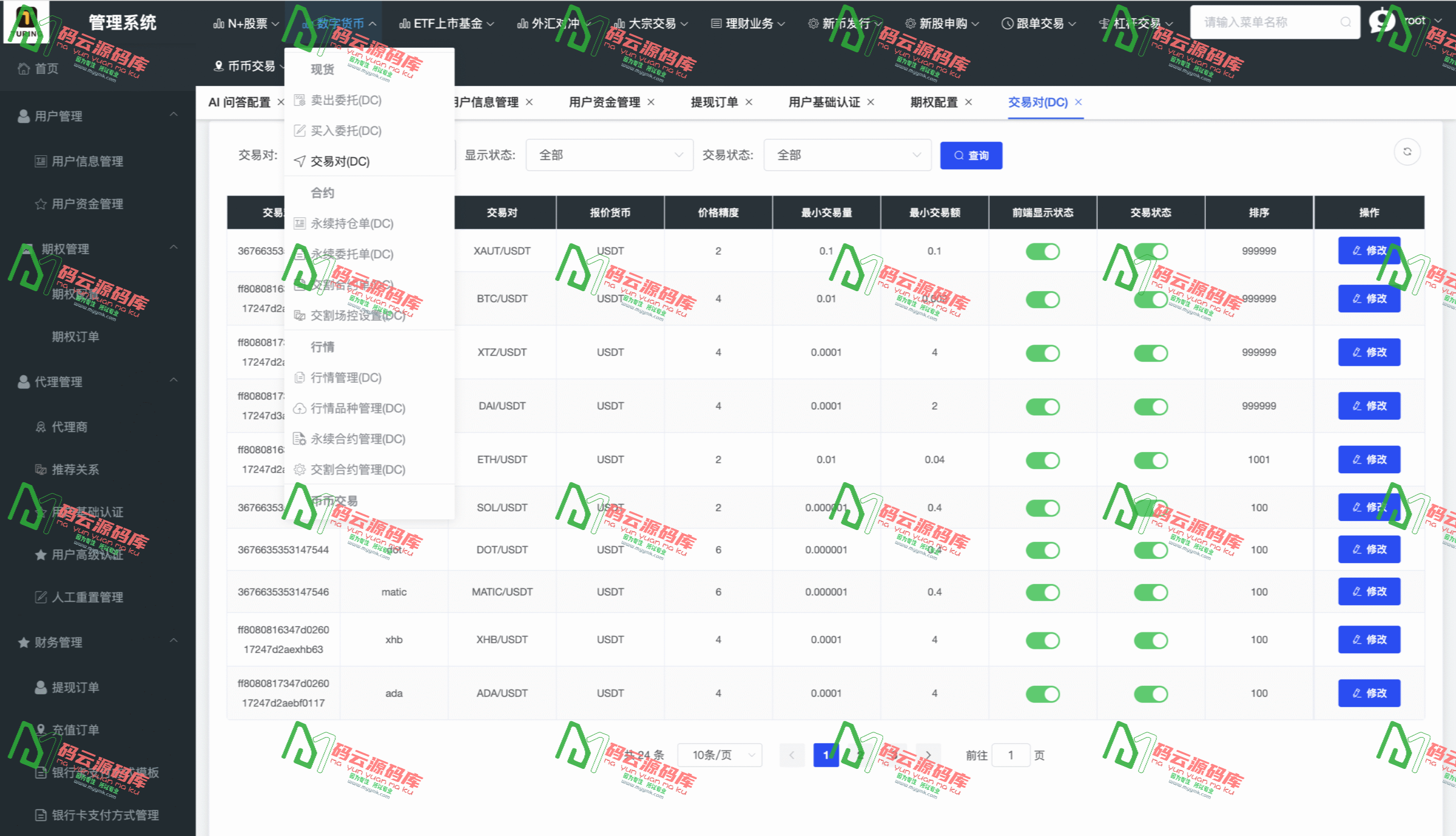Image resolution: width=1456 pixels, height=836 pixels.
Task: Click the go-to page number field
Action: click(1011, 755)
